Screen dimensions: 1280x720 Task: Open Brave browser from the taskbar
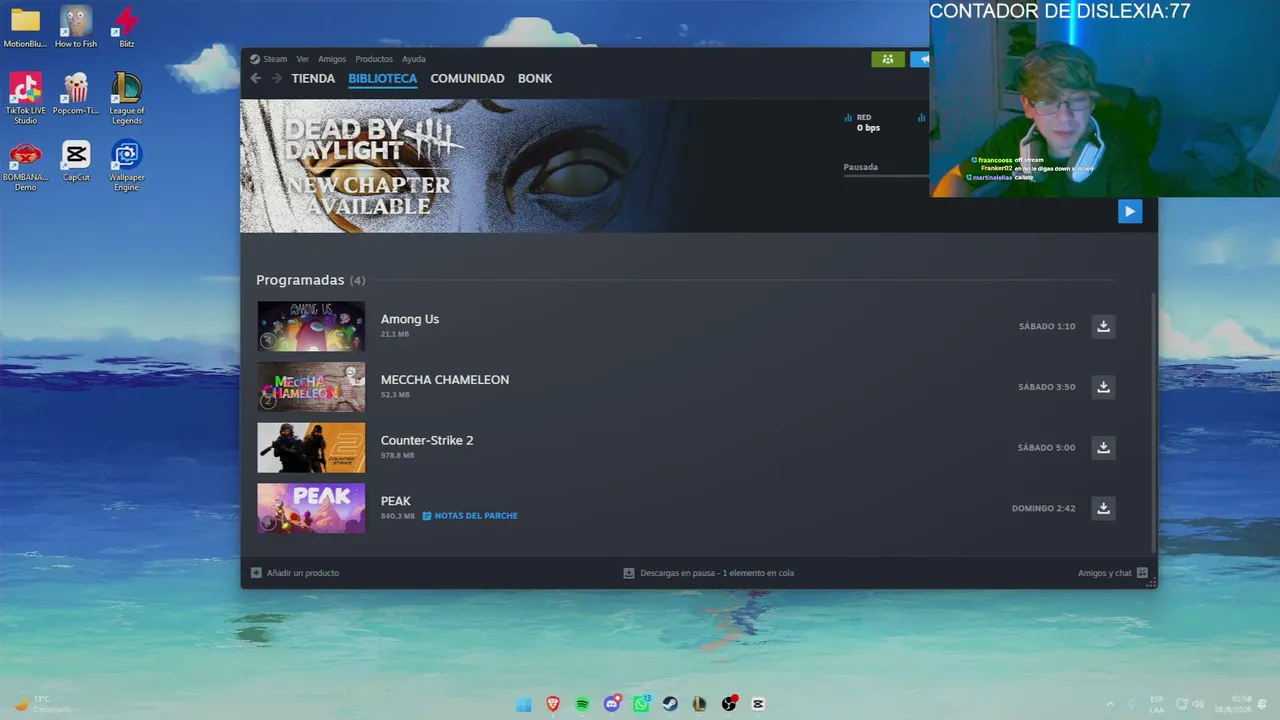tap(553, 704)
